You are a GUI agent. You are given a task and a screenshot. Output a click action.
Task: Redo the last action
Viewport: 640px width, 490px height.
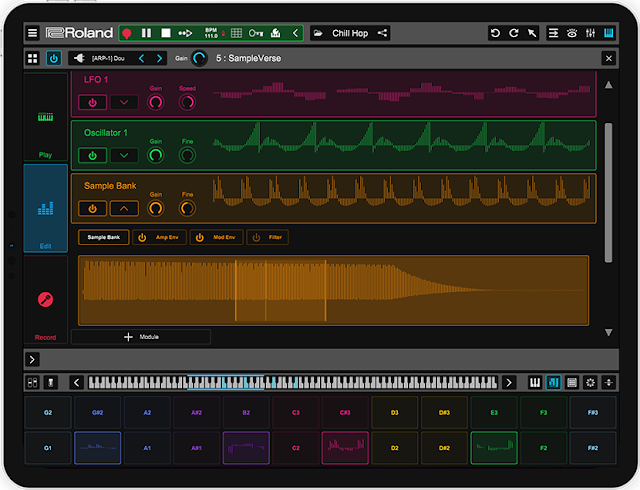(514, 33)
